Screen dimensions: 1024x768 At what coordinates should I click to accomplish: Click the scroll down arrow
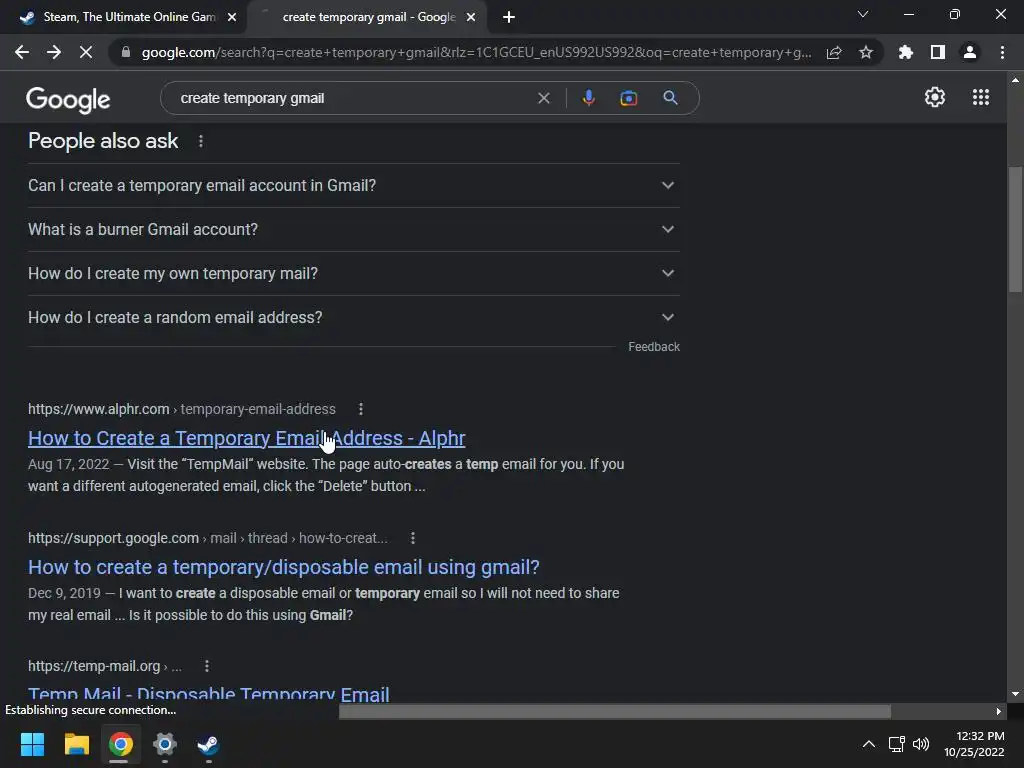[x=1015, y=694]
